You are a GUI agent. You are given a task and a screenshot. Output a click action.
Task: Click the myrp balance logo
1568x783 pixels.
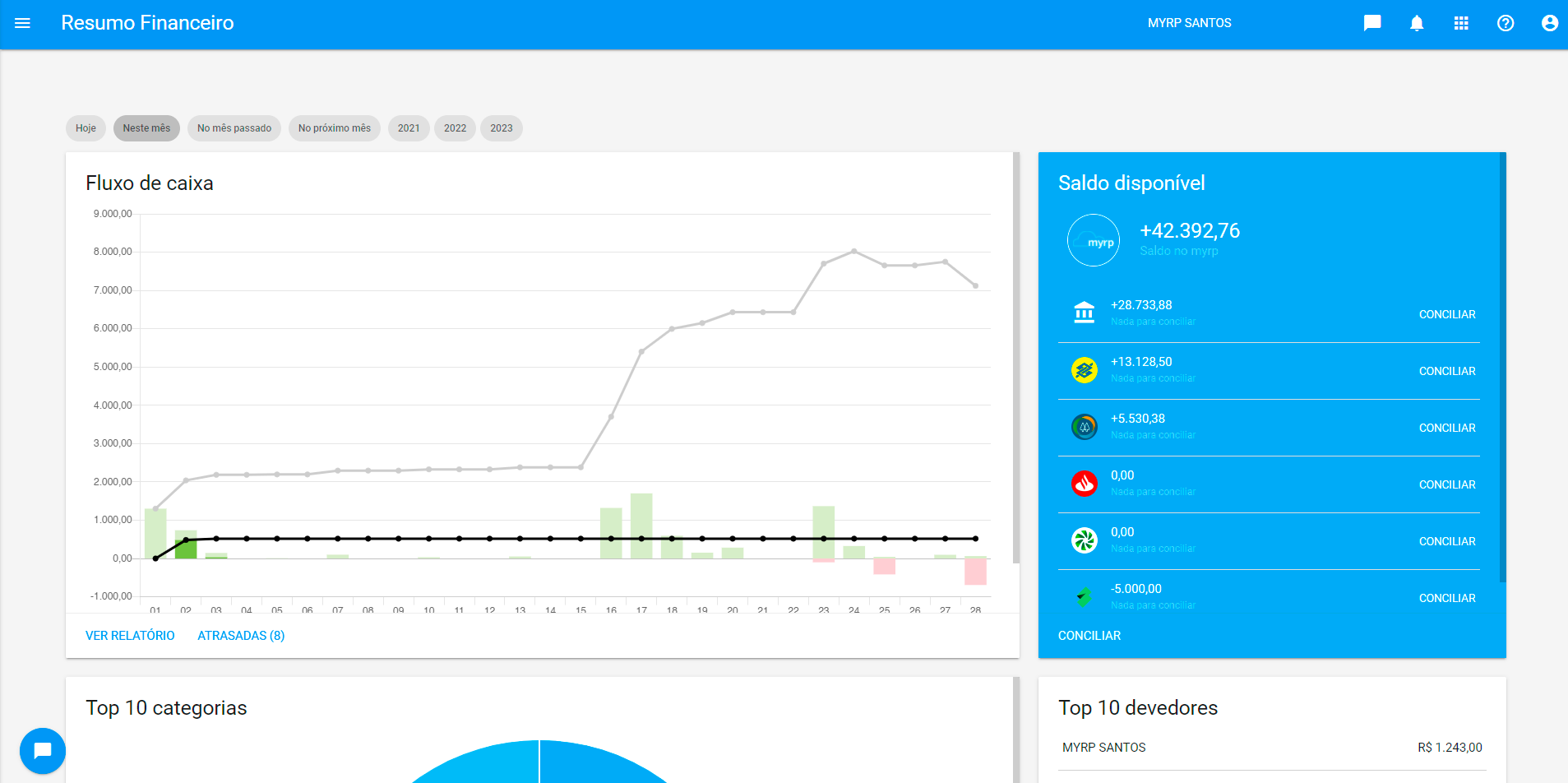(1094, 239)
